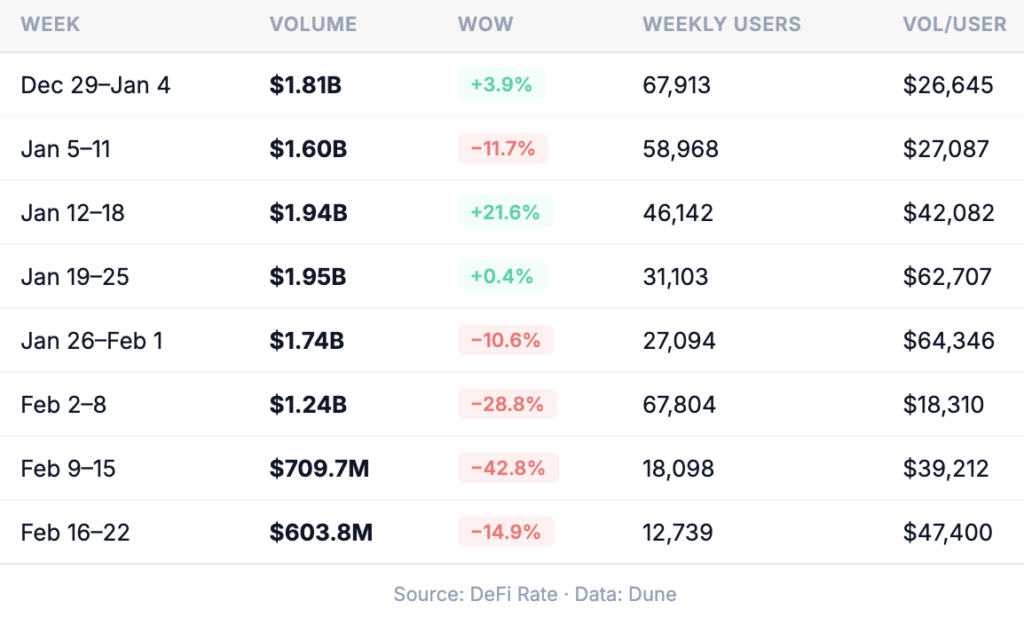
Task: Select the 67,804 weekly users value
Action: coord(678,405)
